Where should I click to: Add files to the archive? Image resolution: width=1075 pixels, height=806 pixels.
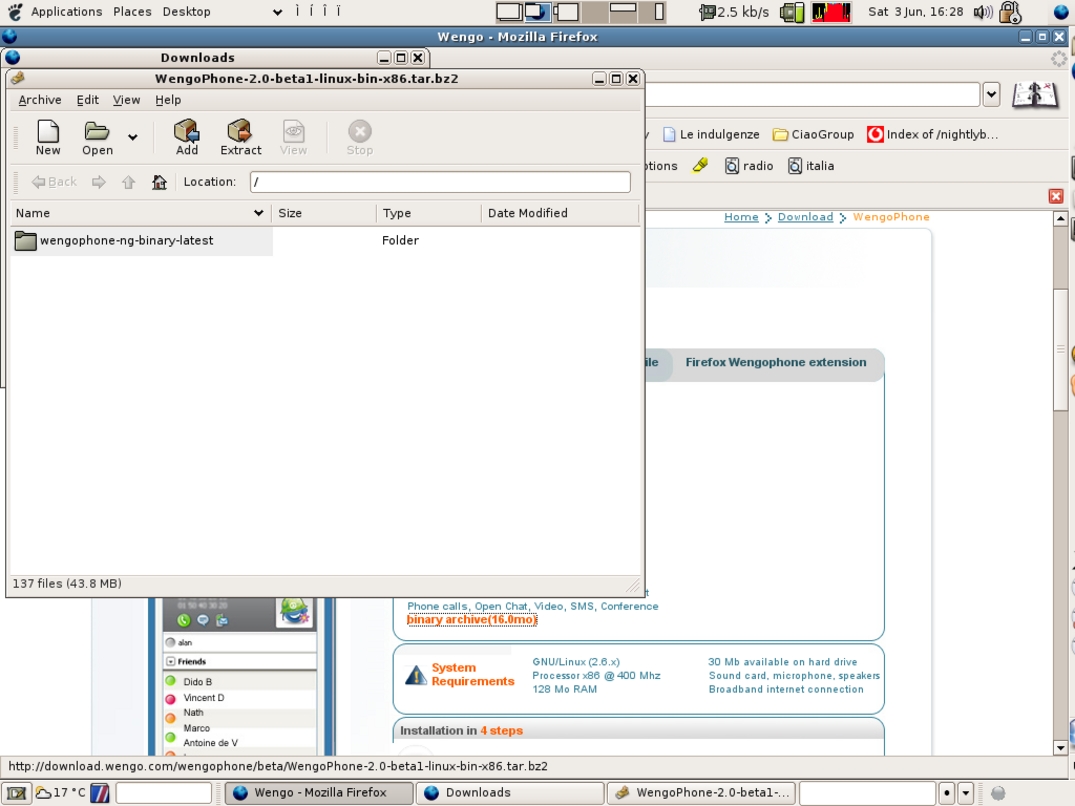point(186,137)
